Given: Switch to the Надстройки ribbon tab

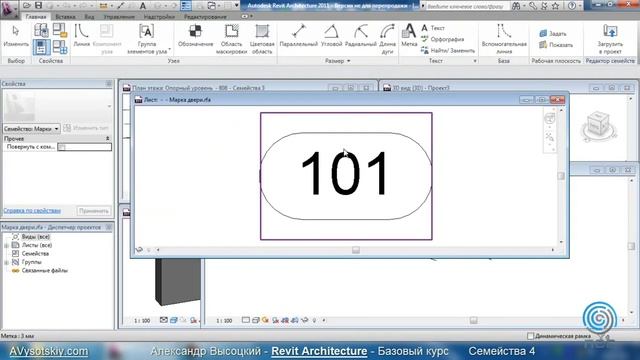Looking at the screenshot, I should (159, 17).
